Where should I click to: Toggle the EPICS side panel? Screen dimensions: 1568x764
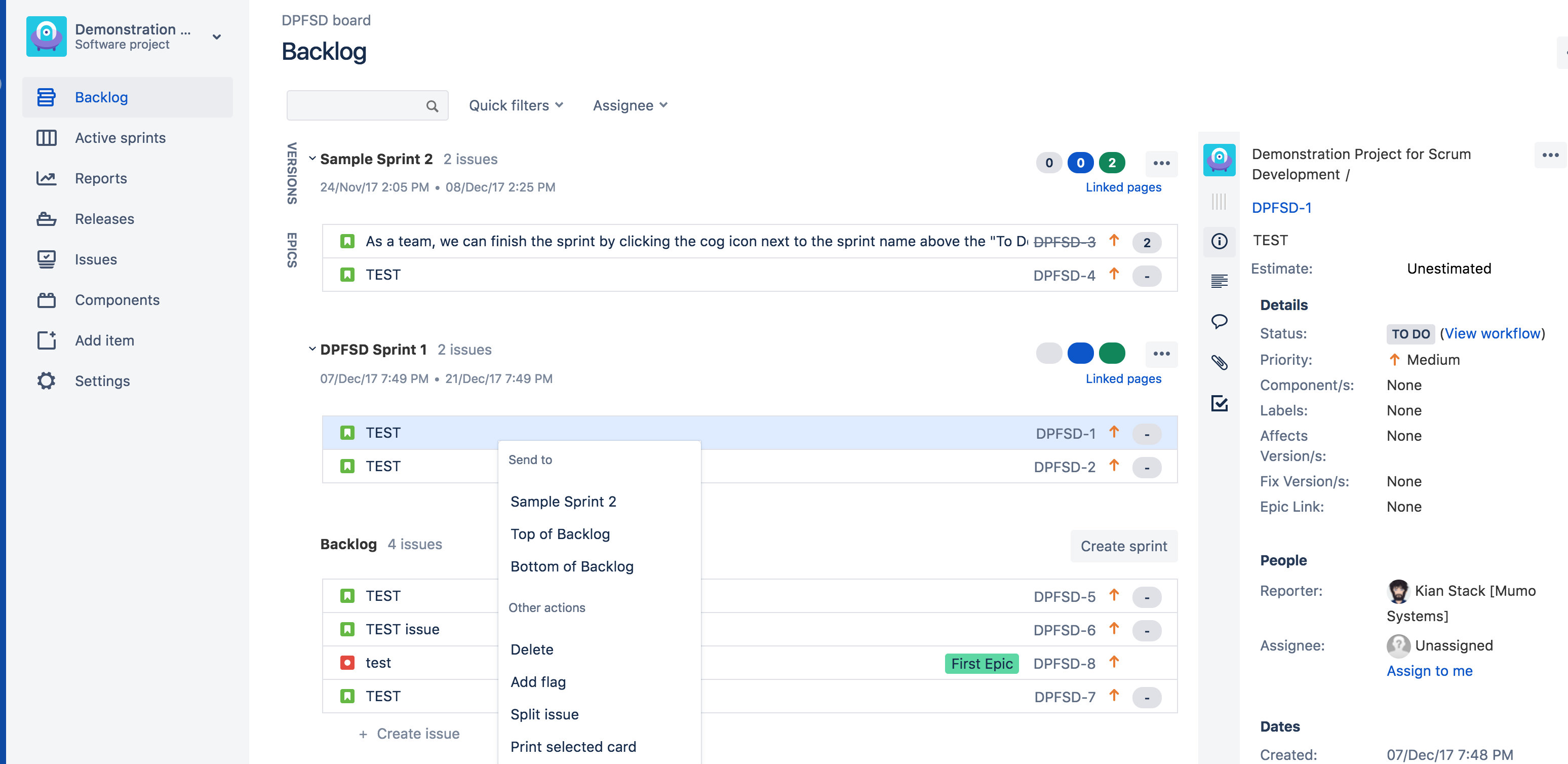point(292,250)
